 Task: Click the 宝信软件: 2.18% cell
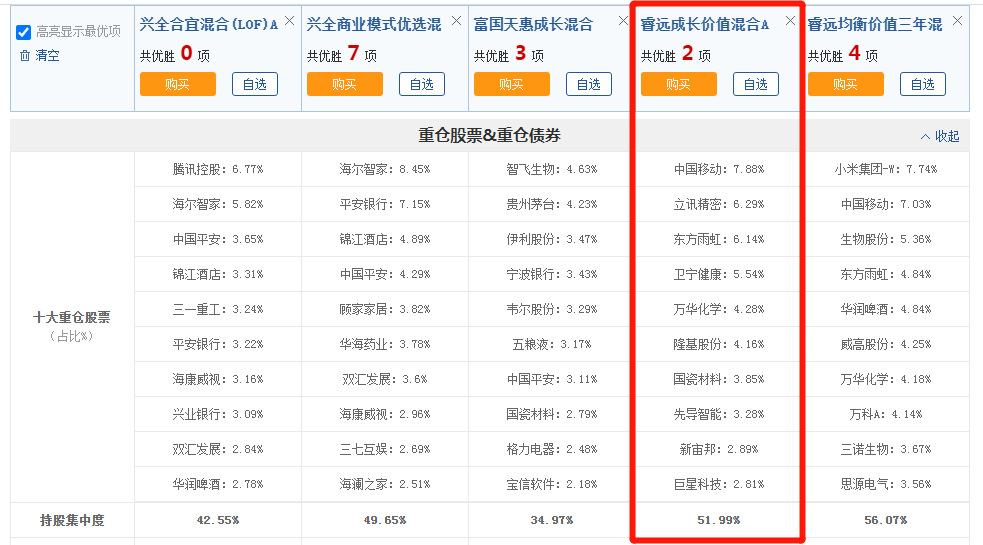point(552,485)
